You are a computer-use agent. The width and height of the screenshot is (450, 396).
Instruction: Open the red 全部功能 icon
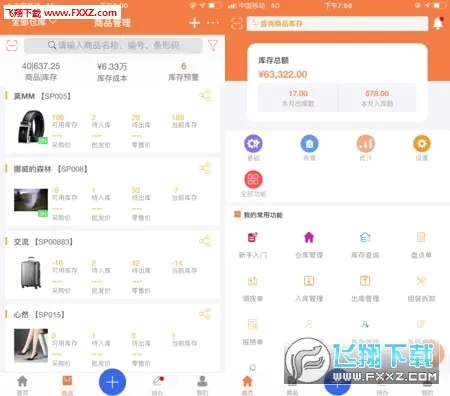pos(253,179)
